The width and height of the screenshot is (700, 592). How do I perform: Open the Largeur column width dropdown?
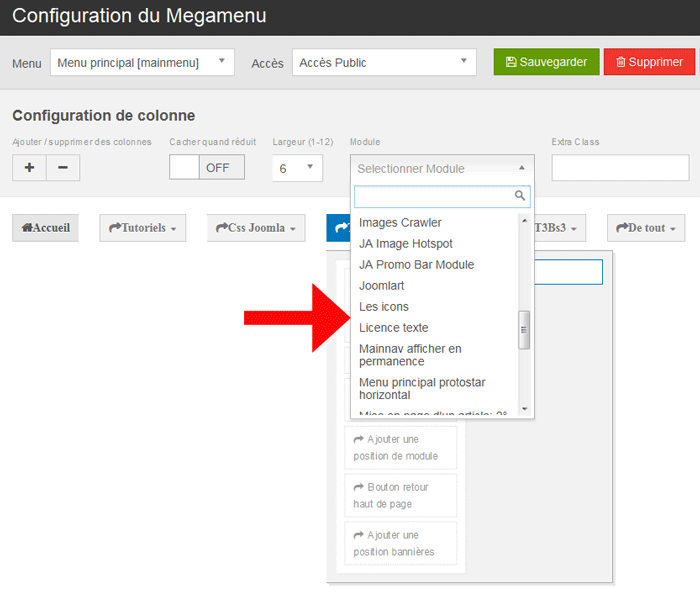click(297, 168)
